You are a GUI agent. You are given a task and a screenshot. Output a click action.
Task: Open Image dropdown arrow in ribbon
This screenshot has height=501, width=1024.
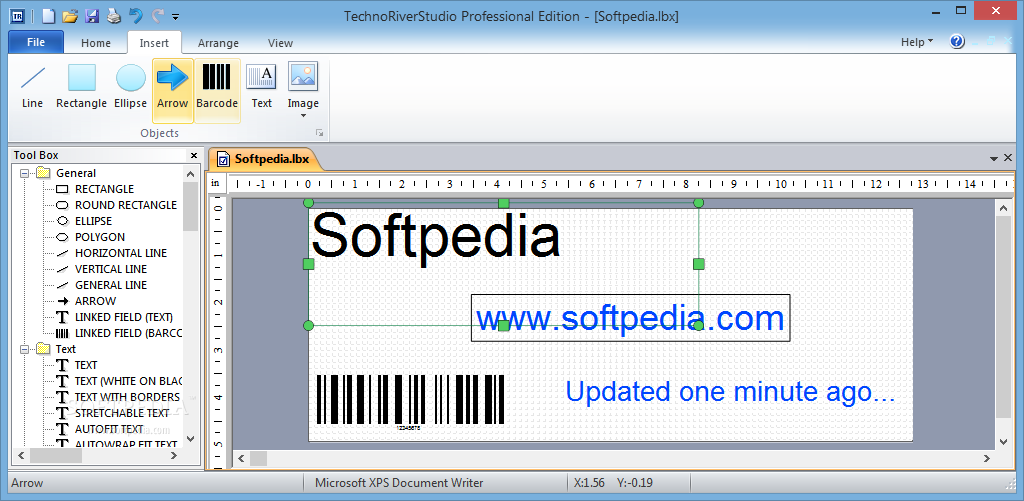point(303,116)
